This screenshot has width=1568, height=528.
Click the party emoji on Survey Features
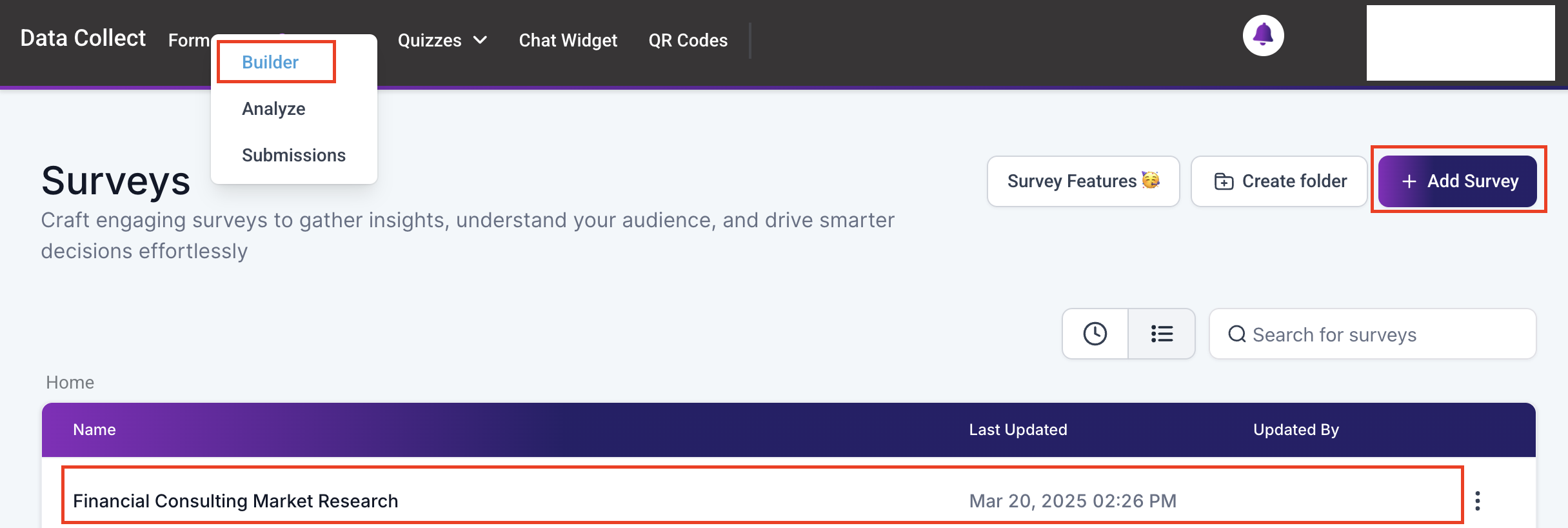(1151, 180)
